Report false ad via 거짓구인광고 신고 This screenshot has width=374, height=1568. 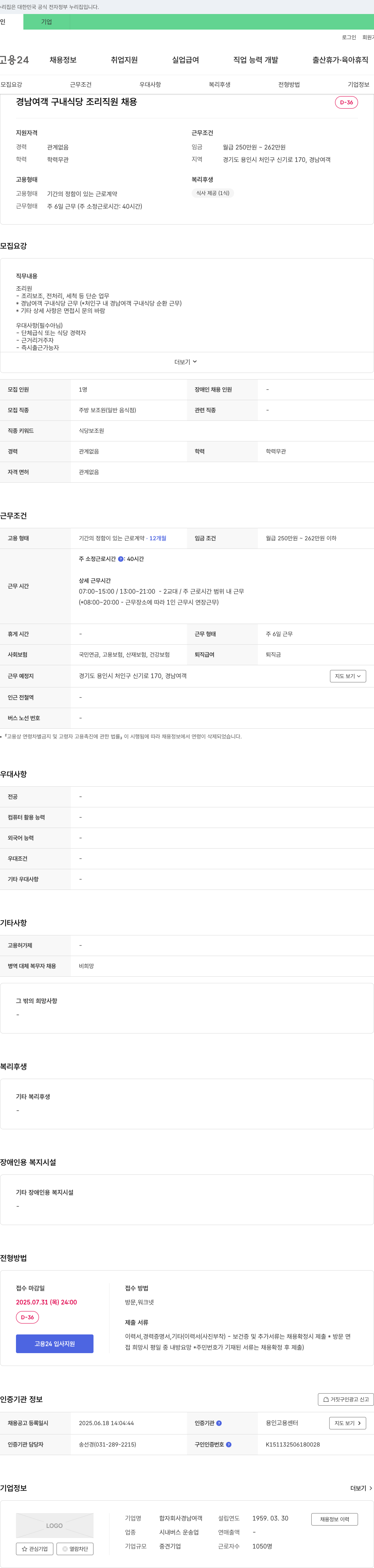(346, 1399)
